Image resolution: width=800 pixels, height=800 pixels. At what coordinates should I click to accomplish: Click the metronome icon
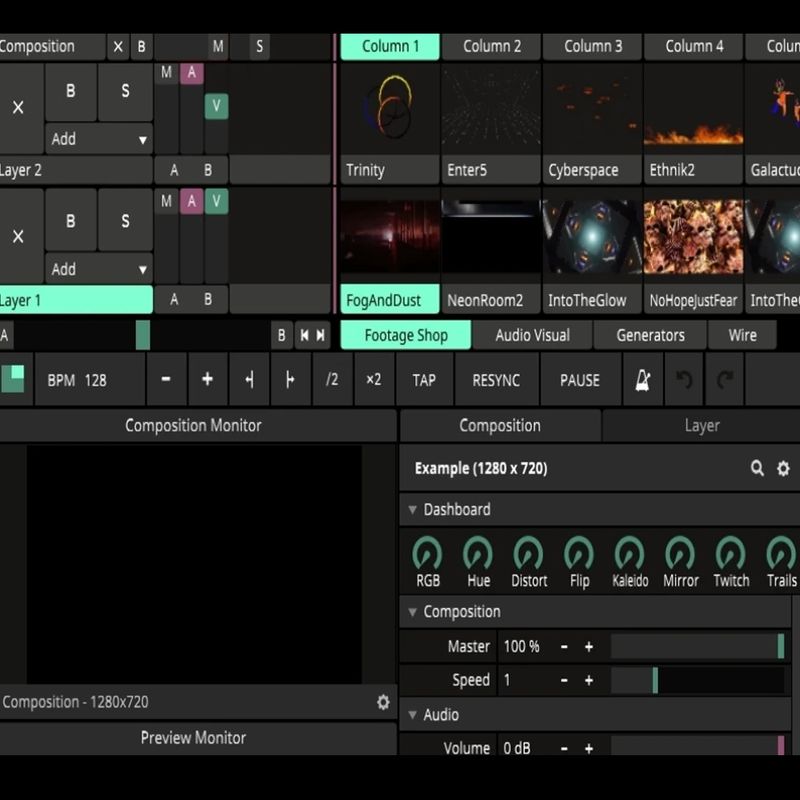(641, 380)
